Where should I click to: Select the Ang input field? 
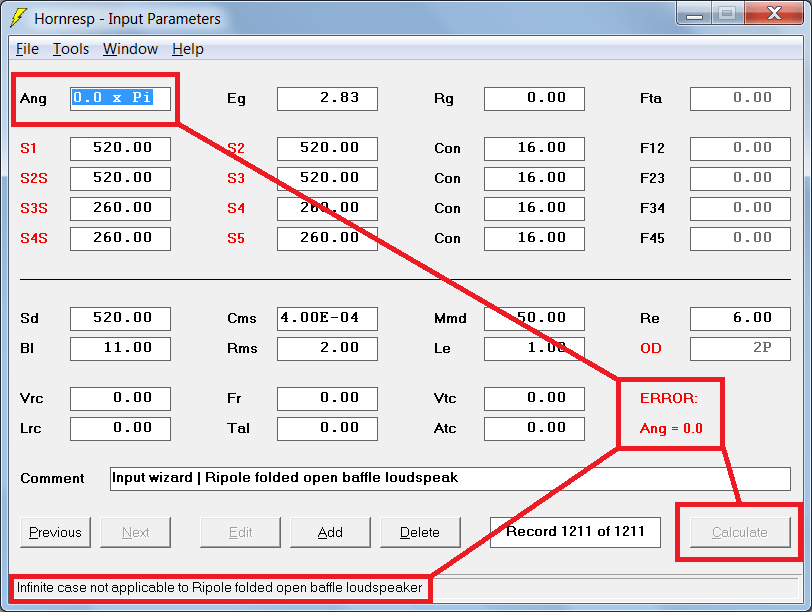click(120, 98)
